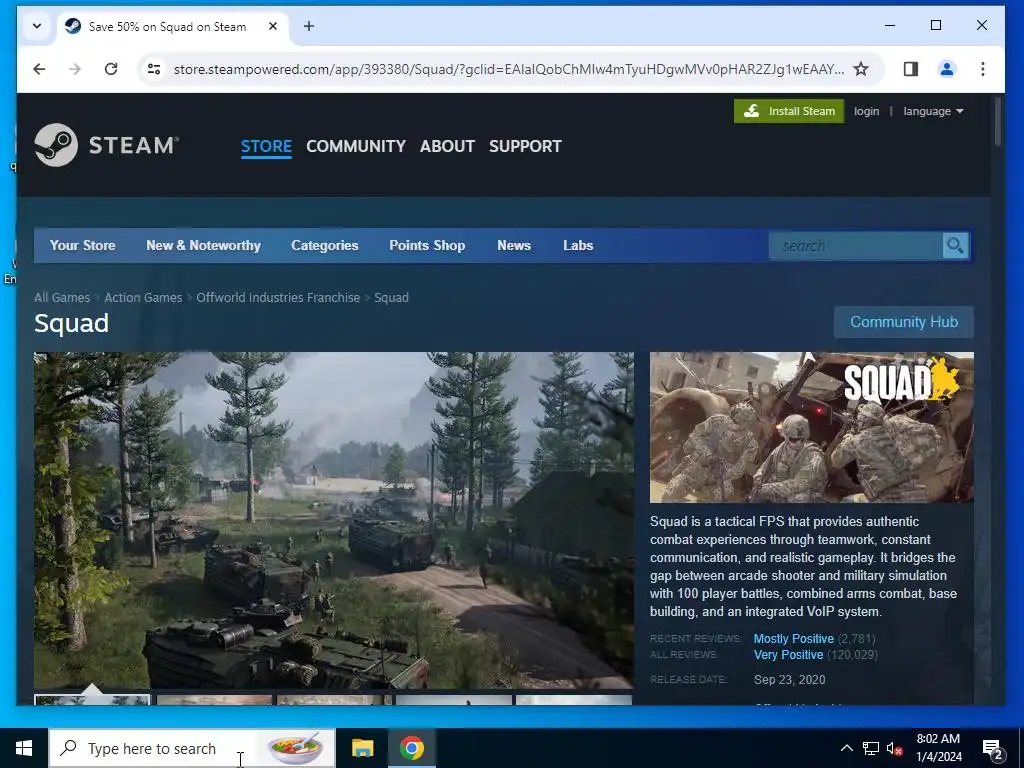Viewport: 1024px width, 768px height.
Task: Open the Categories tab
Action: click(325, 246)
